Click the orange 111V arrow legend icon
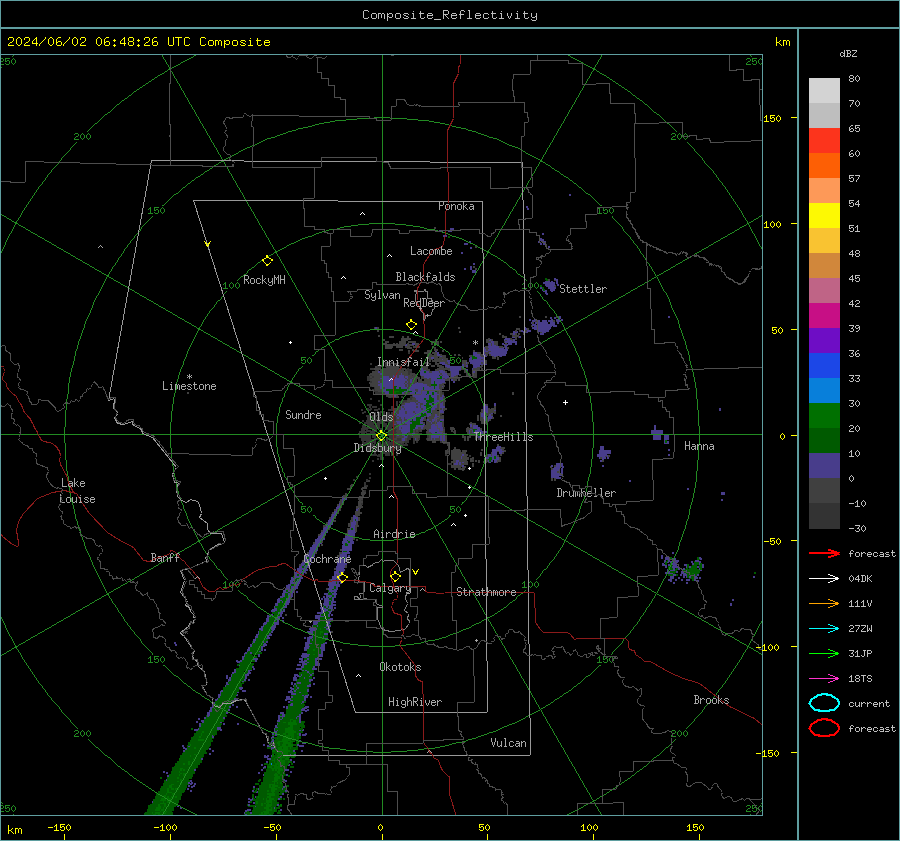 824,603
